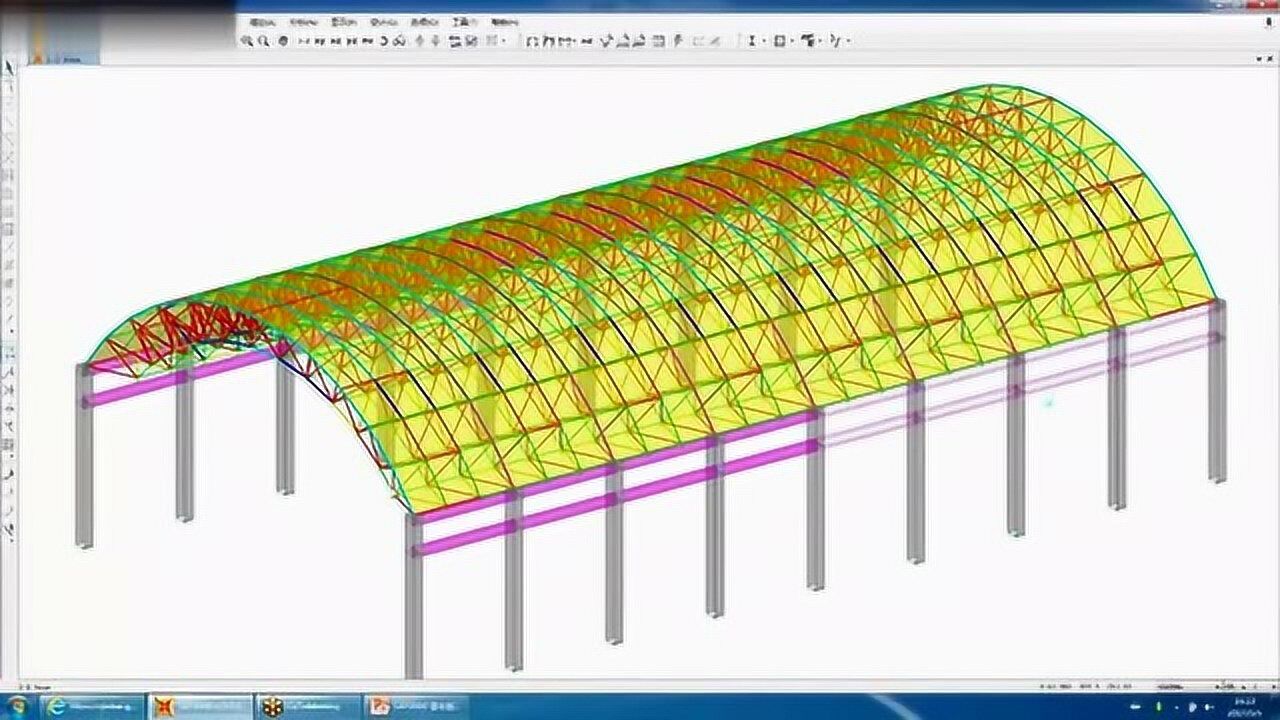This screenshot has width=1280, height=720.
Task: Click the I-section frame icon in toolbar
Action: pyautogui.click(x=753, y=41)
